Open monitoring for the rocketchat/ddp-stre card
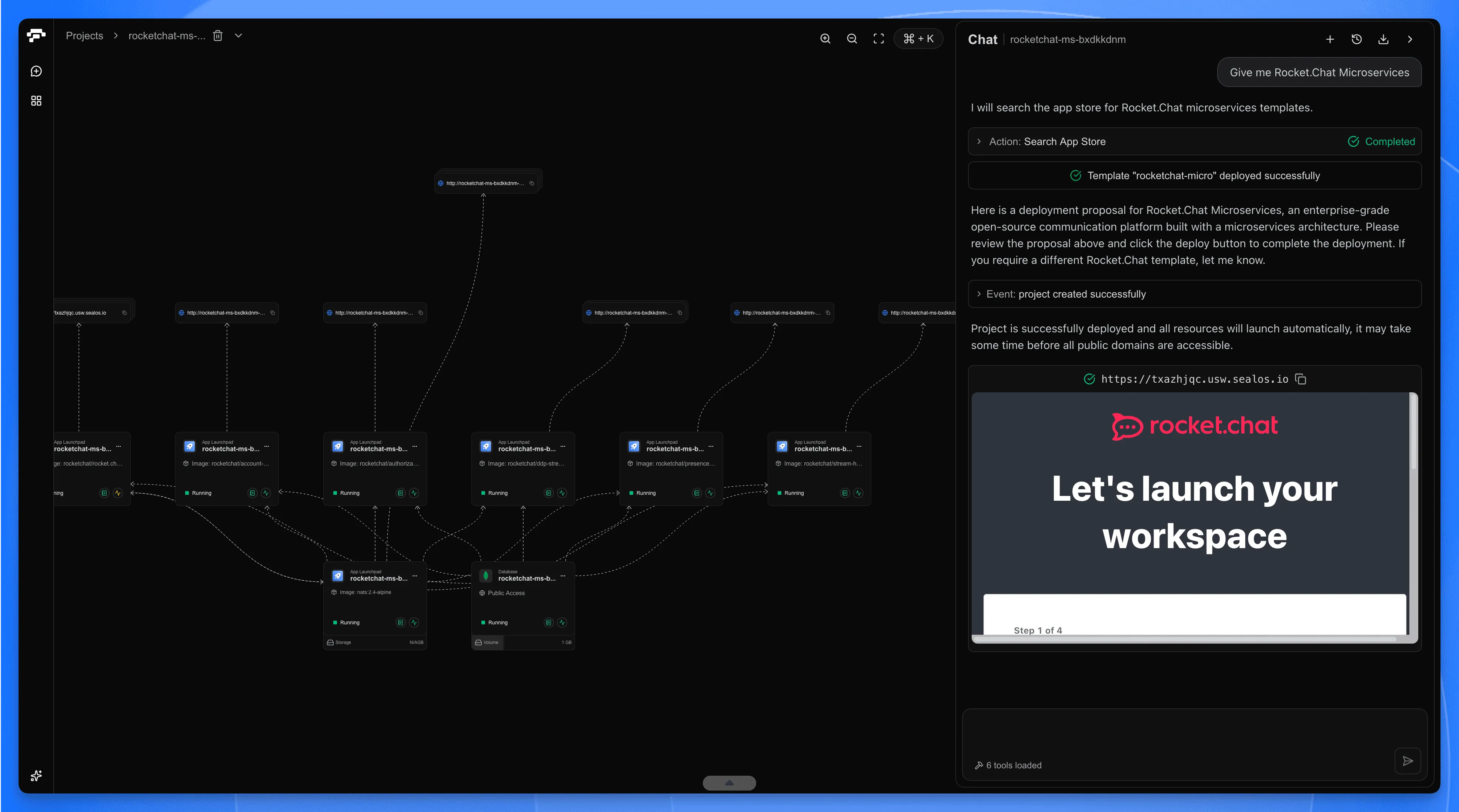The image size is (1459, 812). coord(562,493)
